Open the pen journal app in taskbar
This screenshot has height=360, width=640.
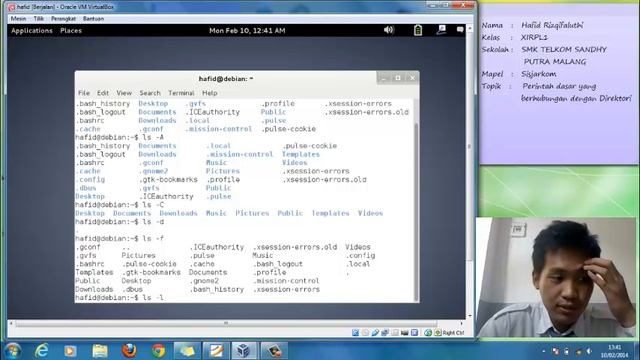tap(216, 351)
